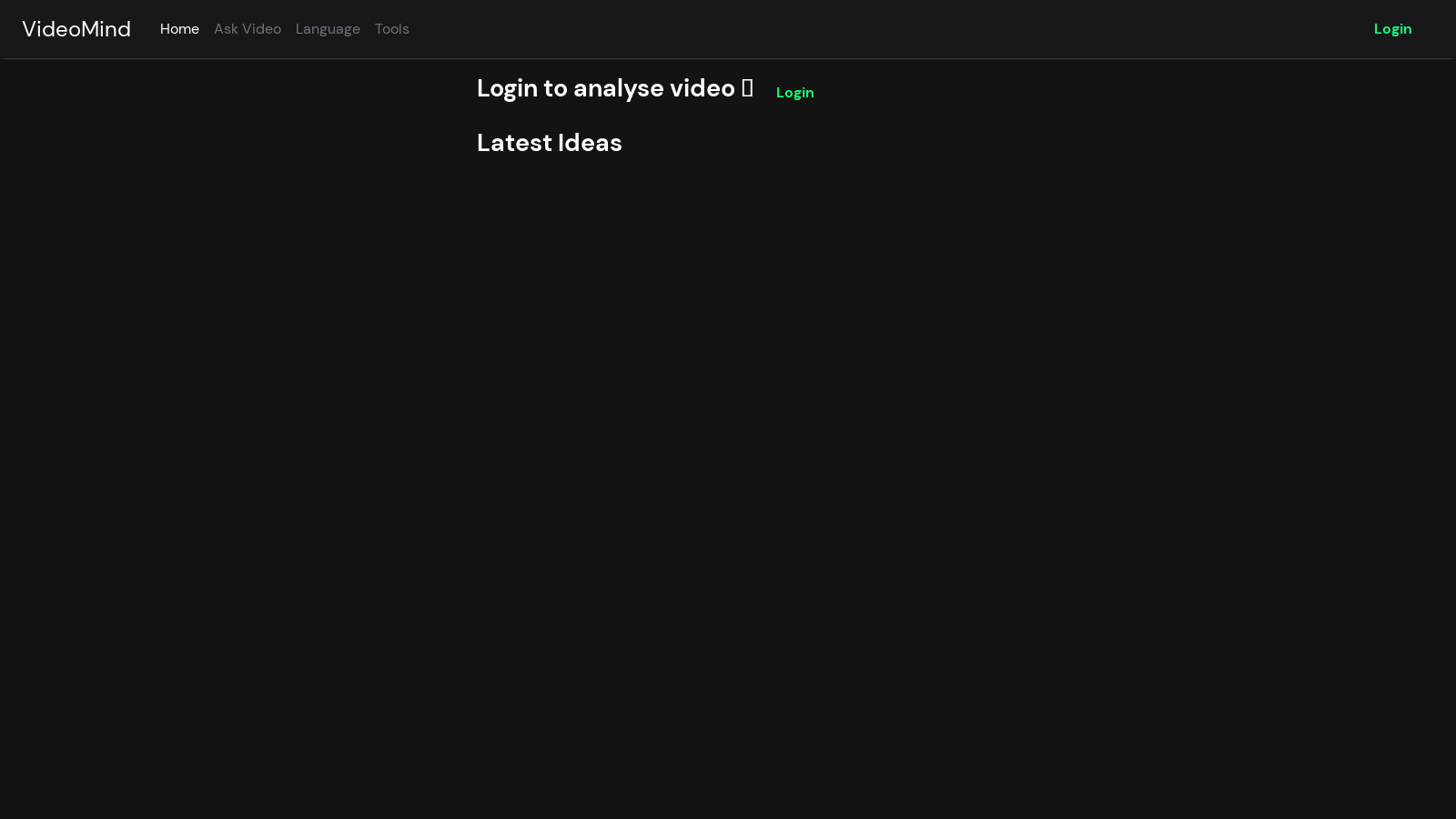This screenshot has height=819, width=1456.
Task: Select the 'Login to analyse video' heading
Action: [615, 88]
